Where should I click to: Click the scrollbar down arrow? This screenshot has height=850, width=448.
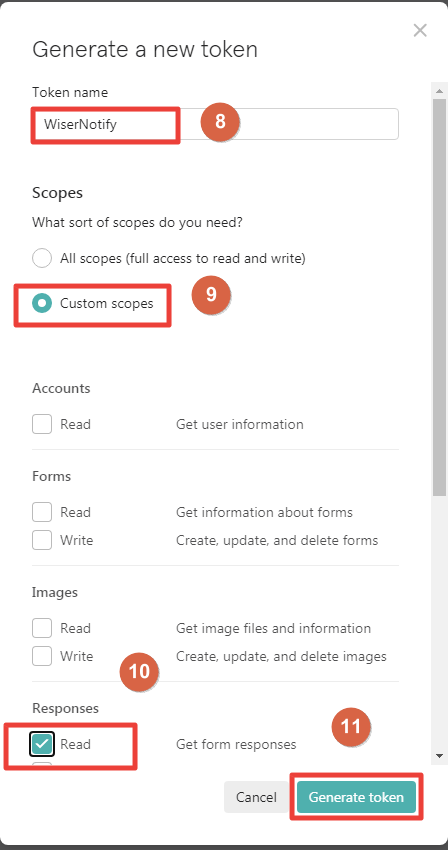[x=439, y=755]
